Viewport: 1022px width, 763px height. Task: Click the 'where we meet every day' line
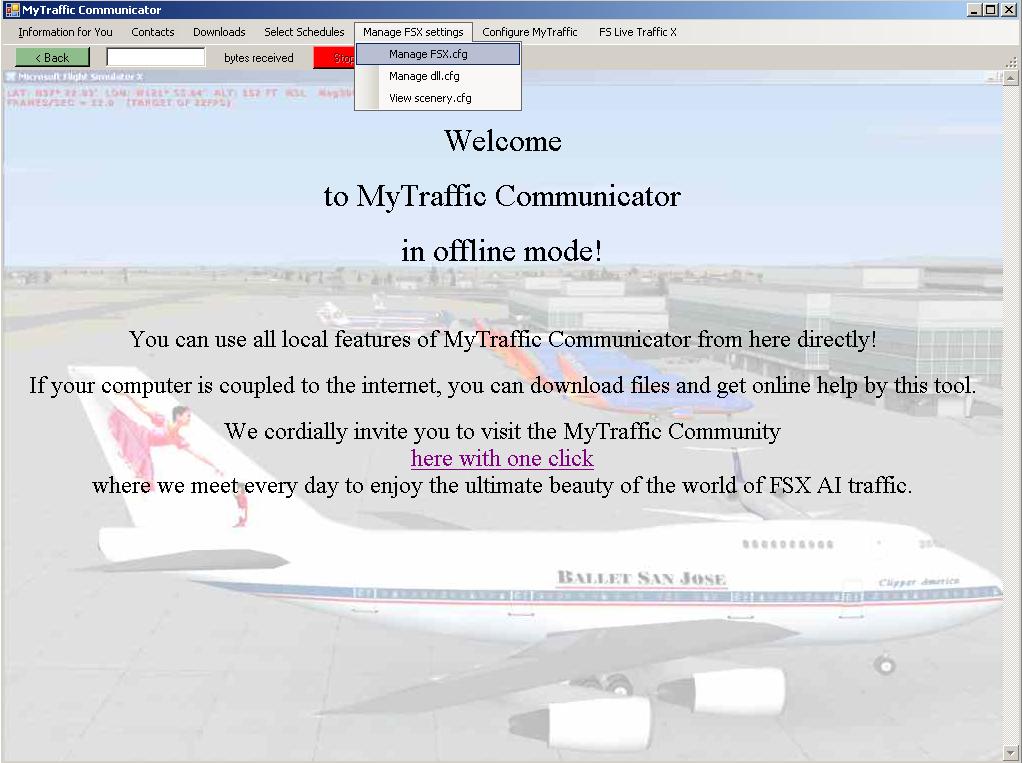coord(502,486)
